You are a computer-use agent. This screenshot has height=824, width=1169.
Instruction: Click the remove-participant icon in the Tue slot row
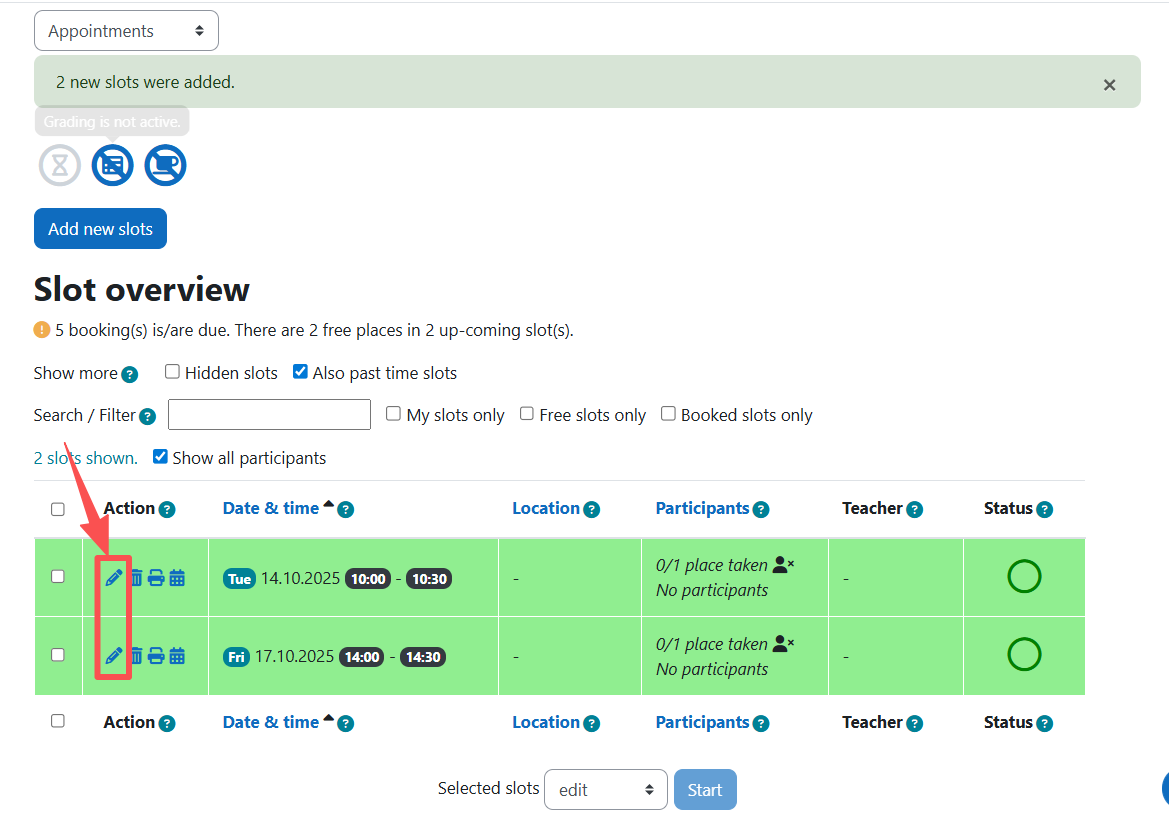[783, 565]
